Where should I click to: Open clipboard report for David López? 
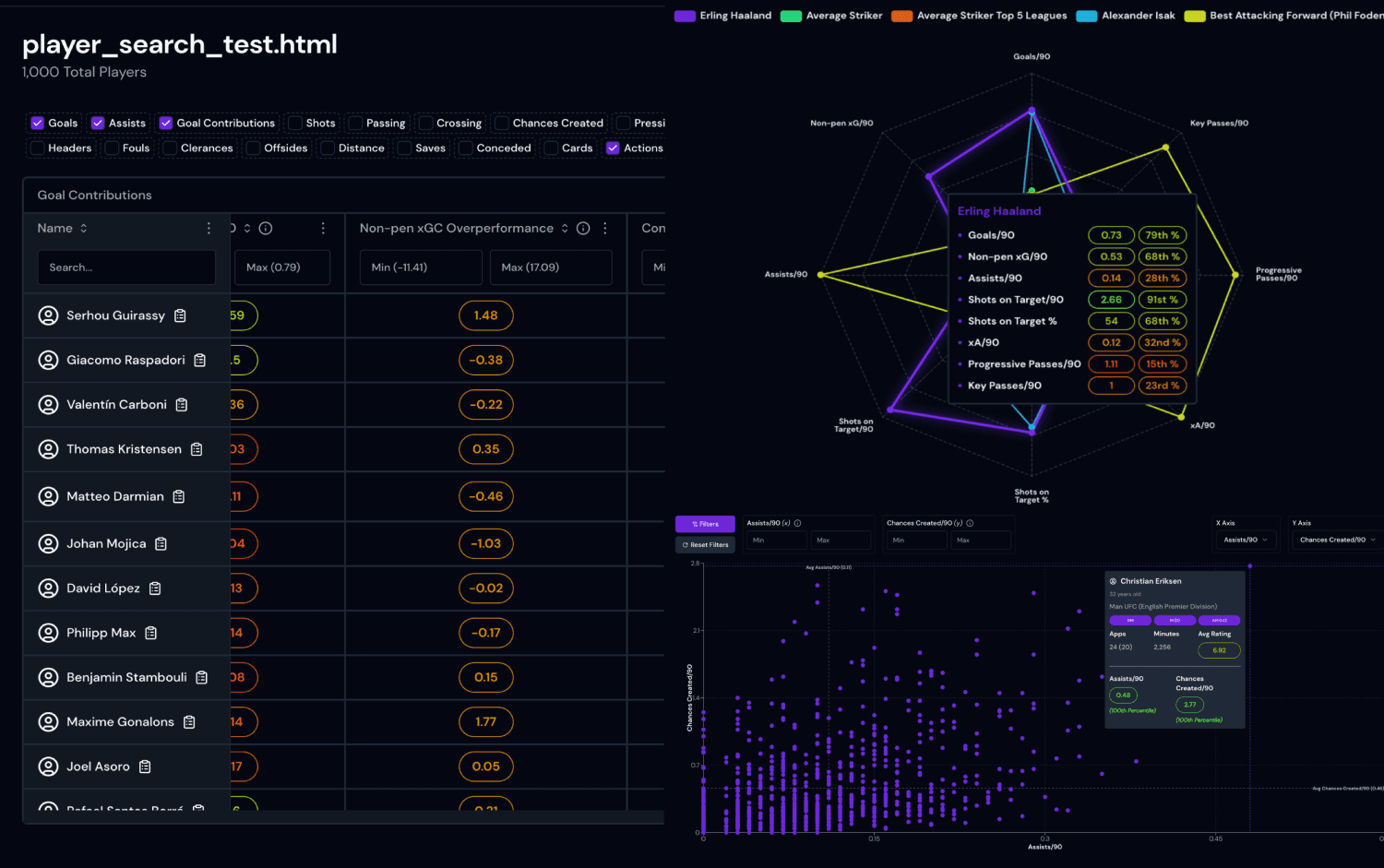(155, 589)
